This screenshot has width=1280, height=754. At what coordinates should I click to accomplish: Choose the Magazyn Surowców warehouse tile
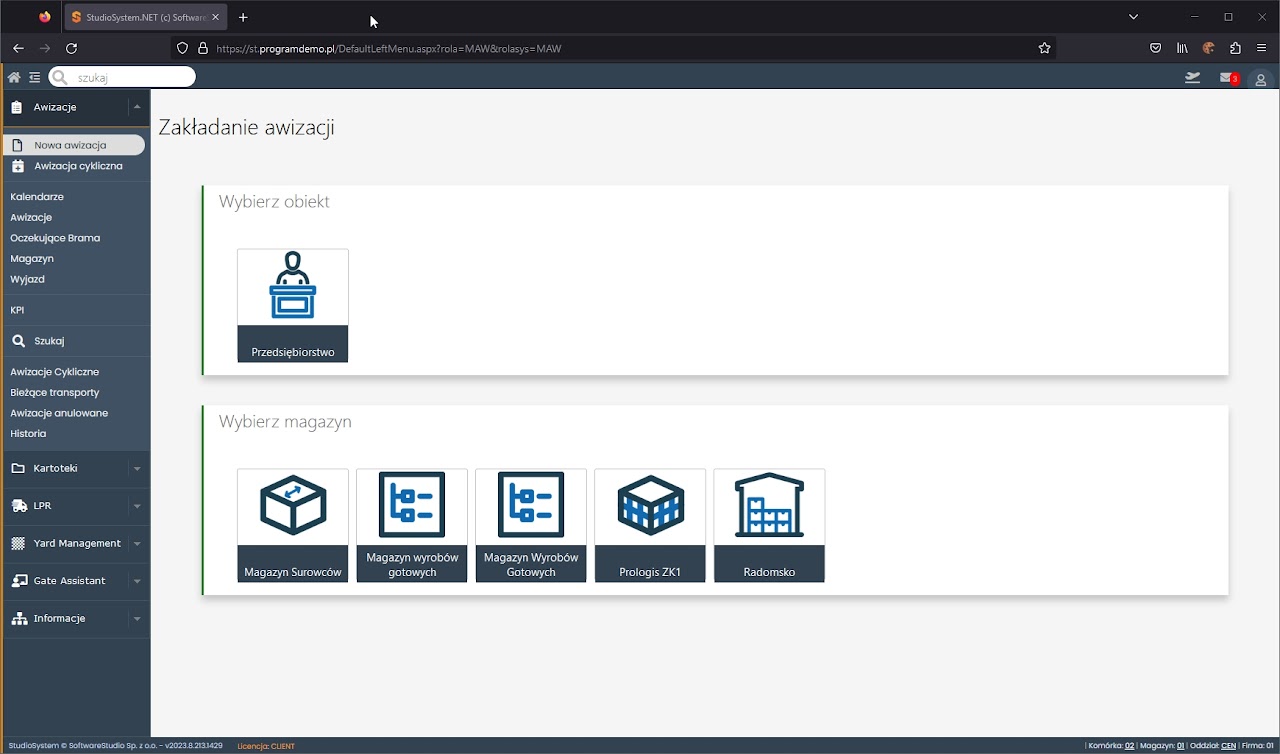click(292, 525)
